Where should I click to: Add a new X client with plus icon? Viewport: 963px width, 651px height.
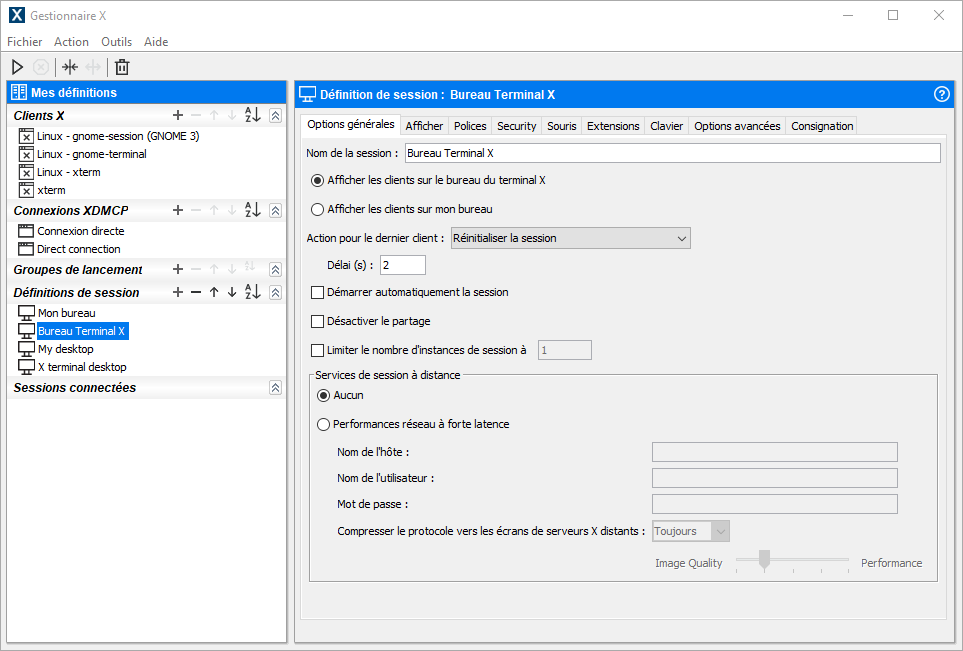[178, 116]
